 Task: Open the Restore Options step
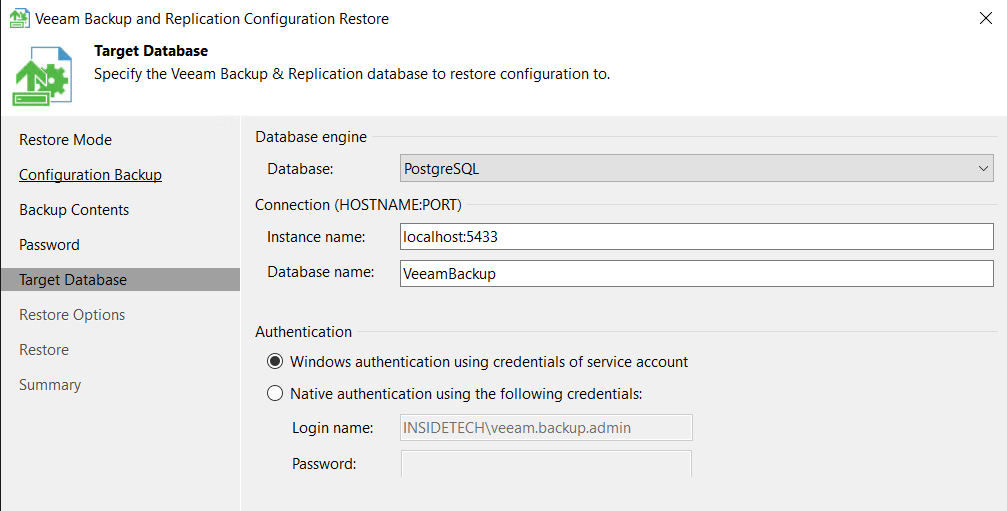(x=72, y=315)
